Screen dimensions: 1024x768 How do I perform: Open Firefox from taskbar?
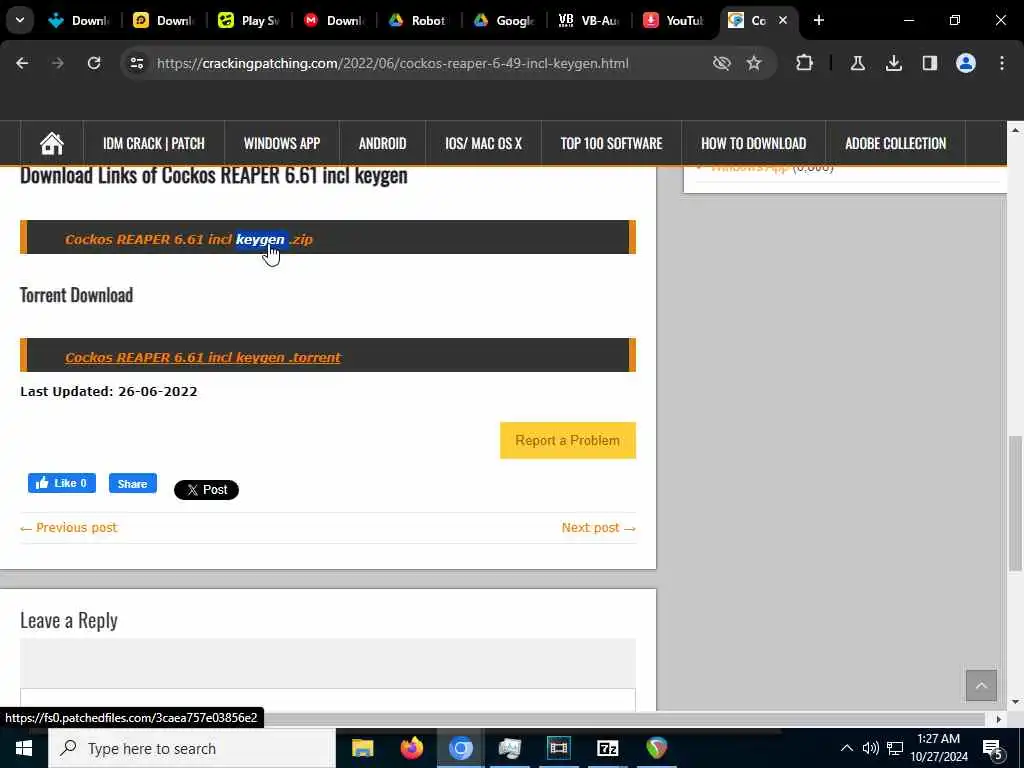(411, 748)
